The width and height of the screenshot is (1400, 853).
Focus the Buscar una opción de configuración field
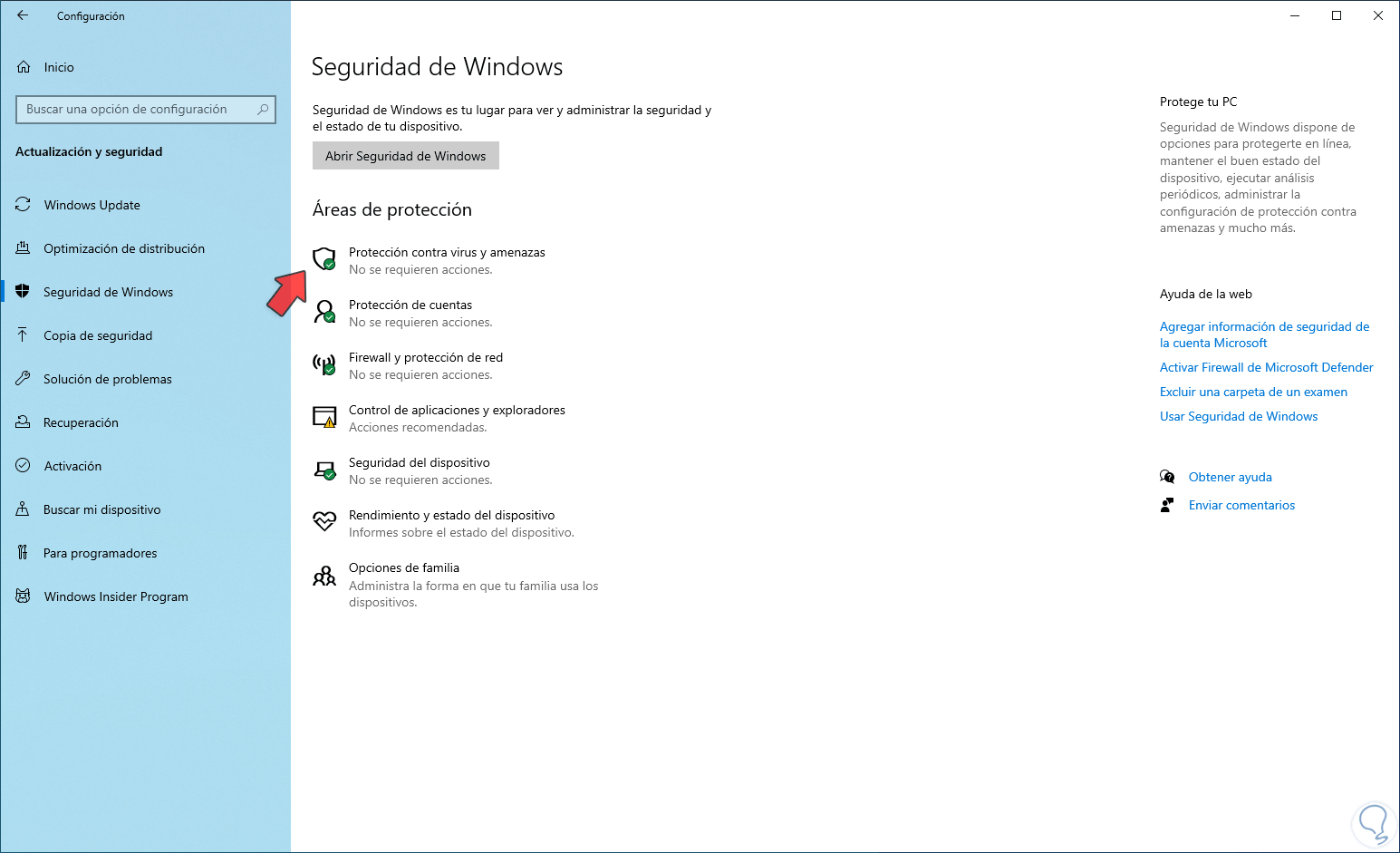(146, 109)
